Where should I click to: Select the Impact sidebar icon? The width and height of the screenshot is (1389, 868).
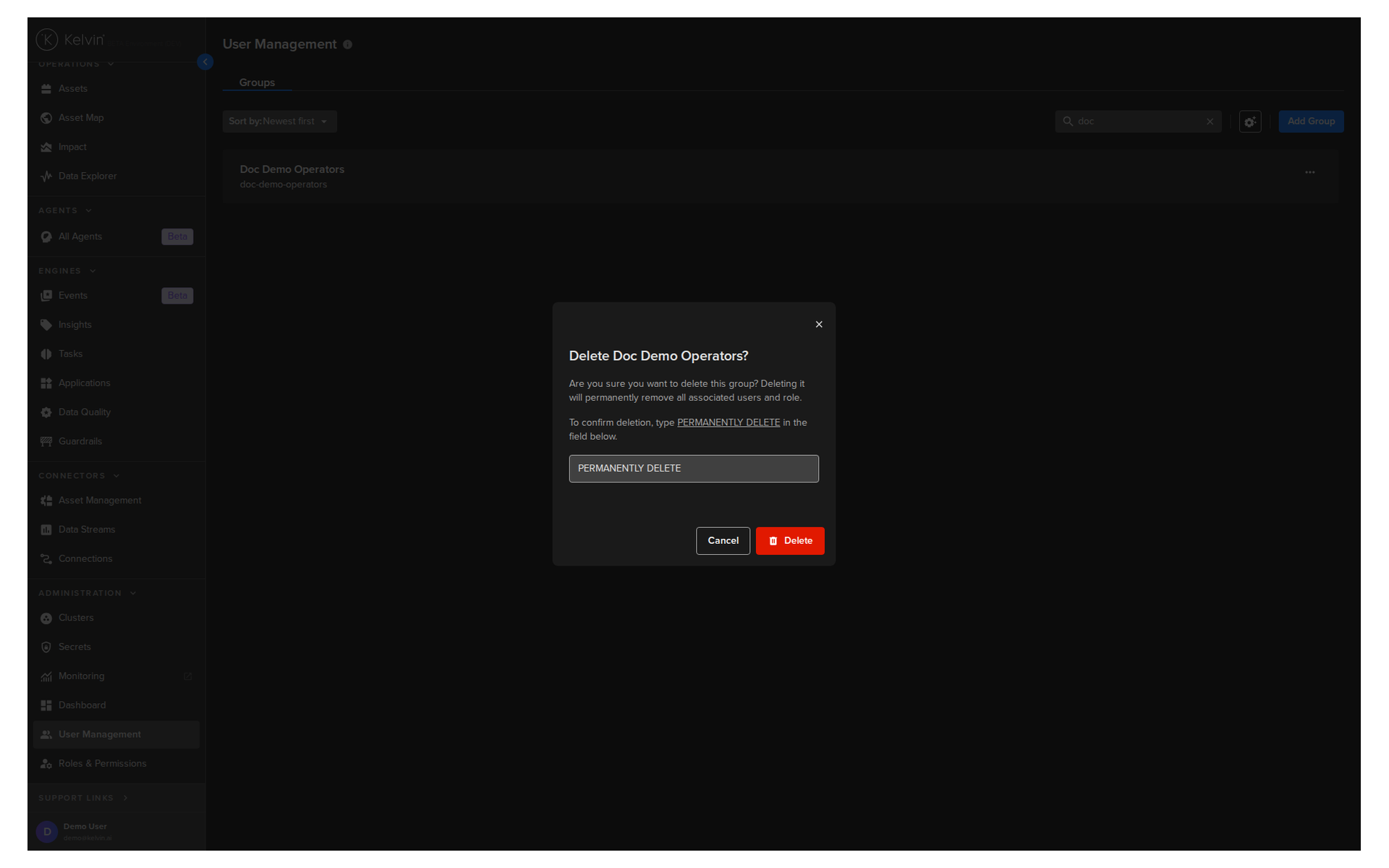click(46, 147)
